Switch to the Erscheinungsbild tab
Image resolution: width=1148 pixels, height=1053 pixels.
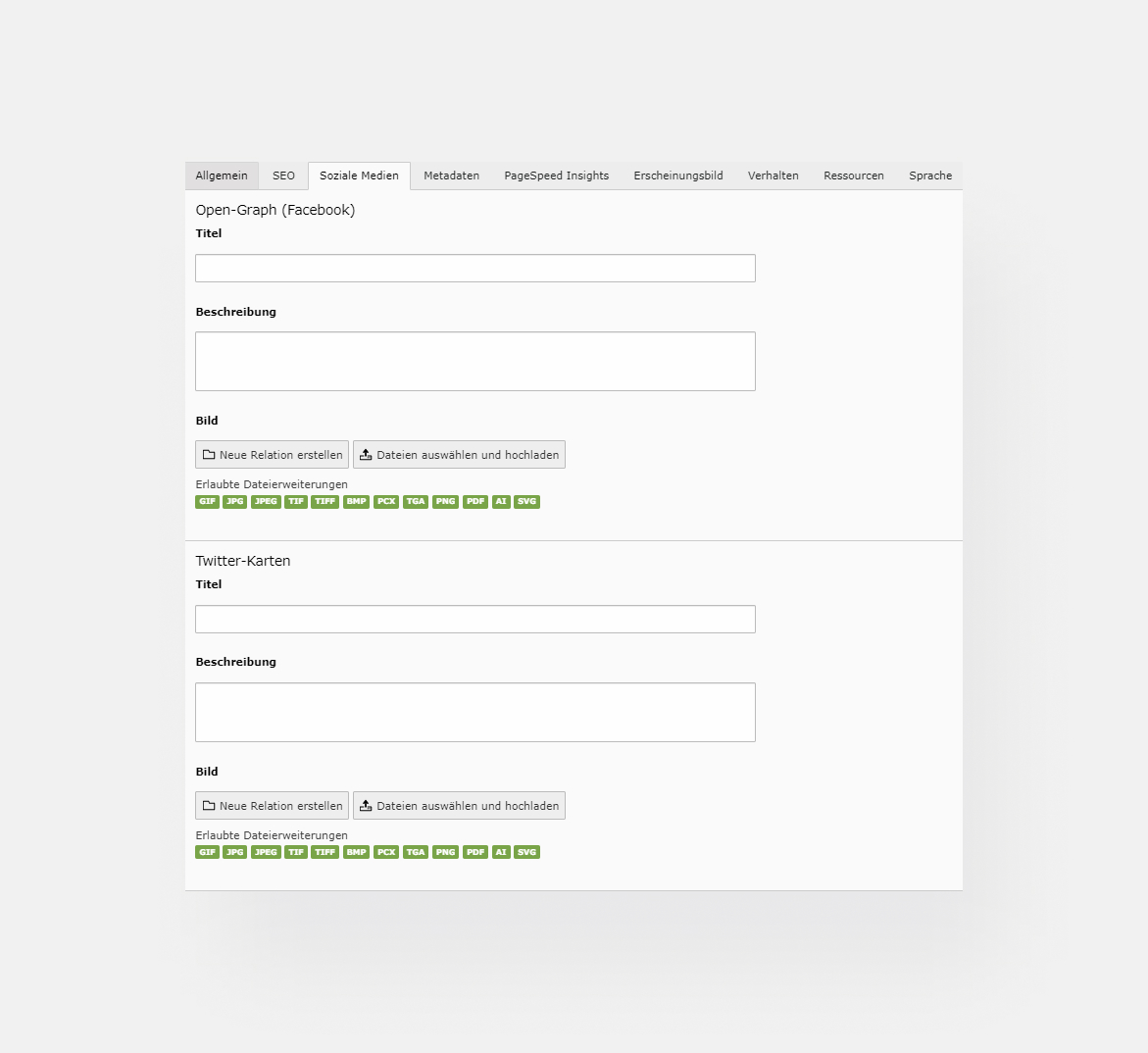677,175
